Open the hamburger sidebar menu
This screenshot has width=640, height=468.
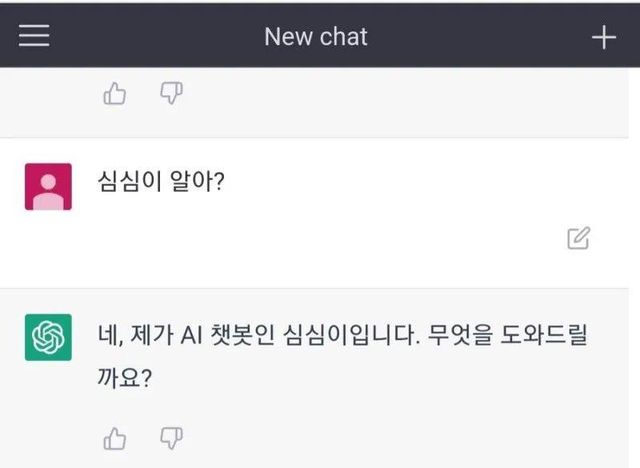[x=34, y=36]
